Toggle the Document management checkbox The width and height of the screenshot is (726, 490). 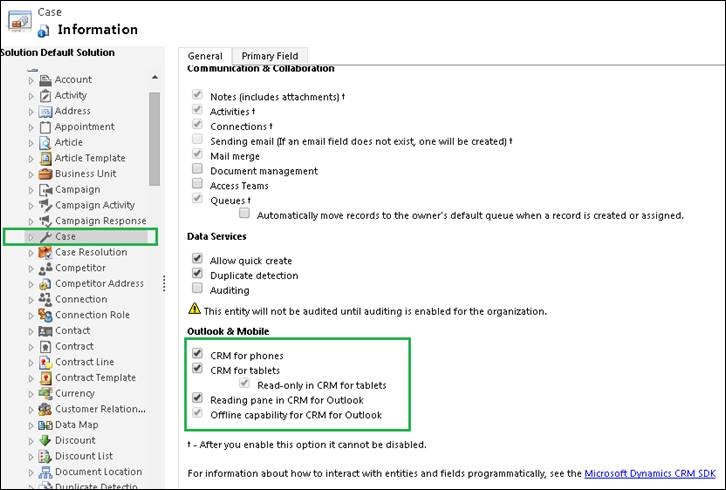[198, 169]
